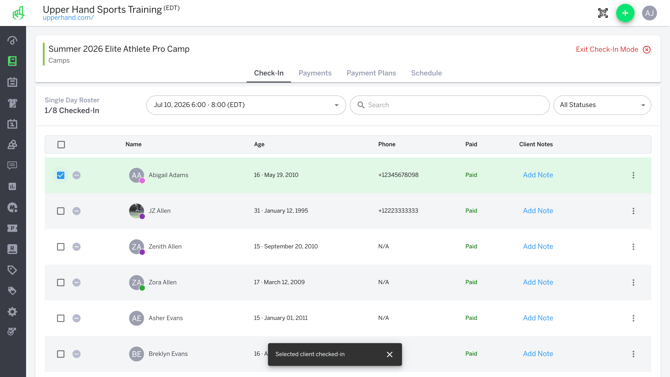Open the people group sidebar icon

12,144
